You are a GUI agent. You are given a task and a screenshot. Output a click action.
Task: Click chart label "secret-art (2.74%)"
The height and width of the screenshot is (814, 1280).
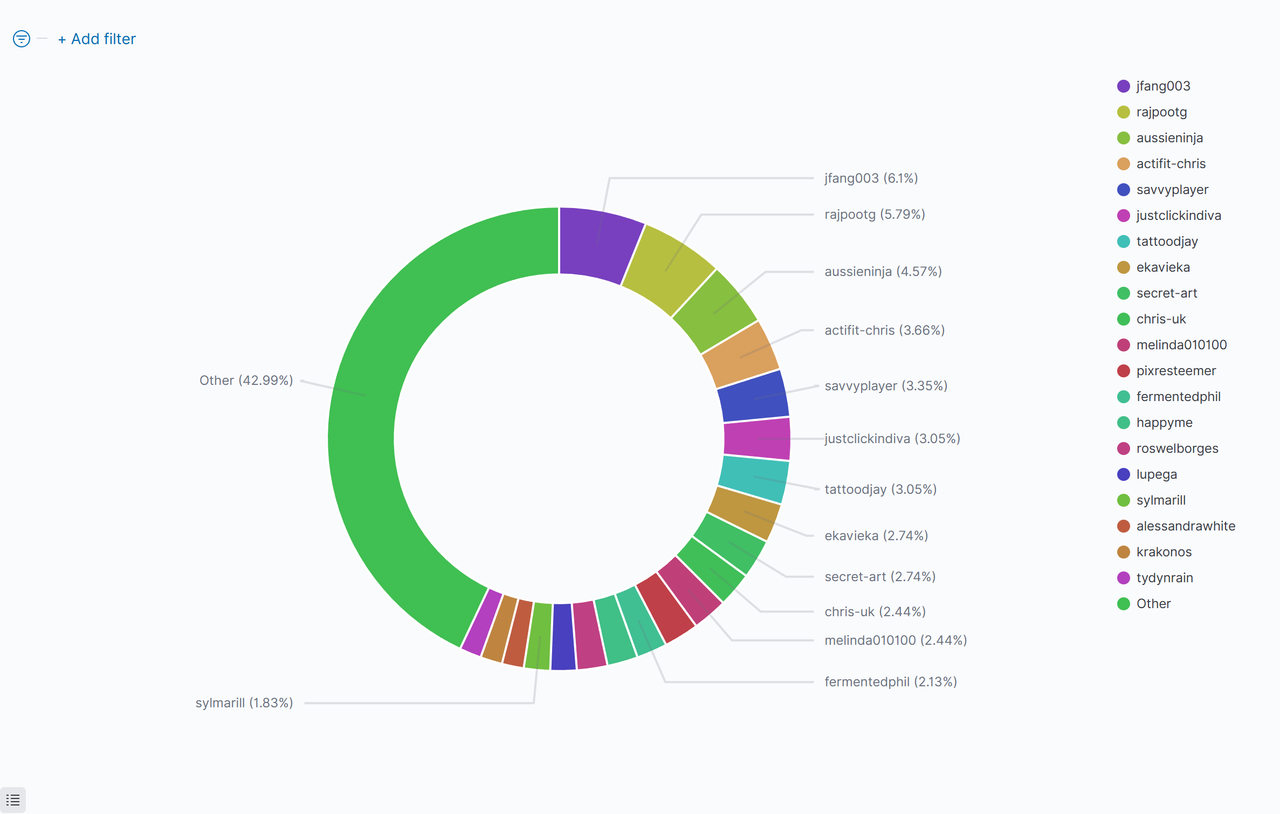(880, 576)
